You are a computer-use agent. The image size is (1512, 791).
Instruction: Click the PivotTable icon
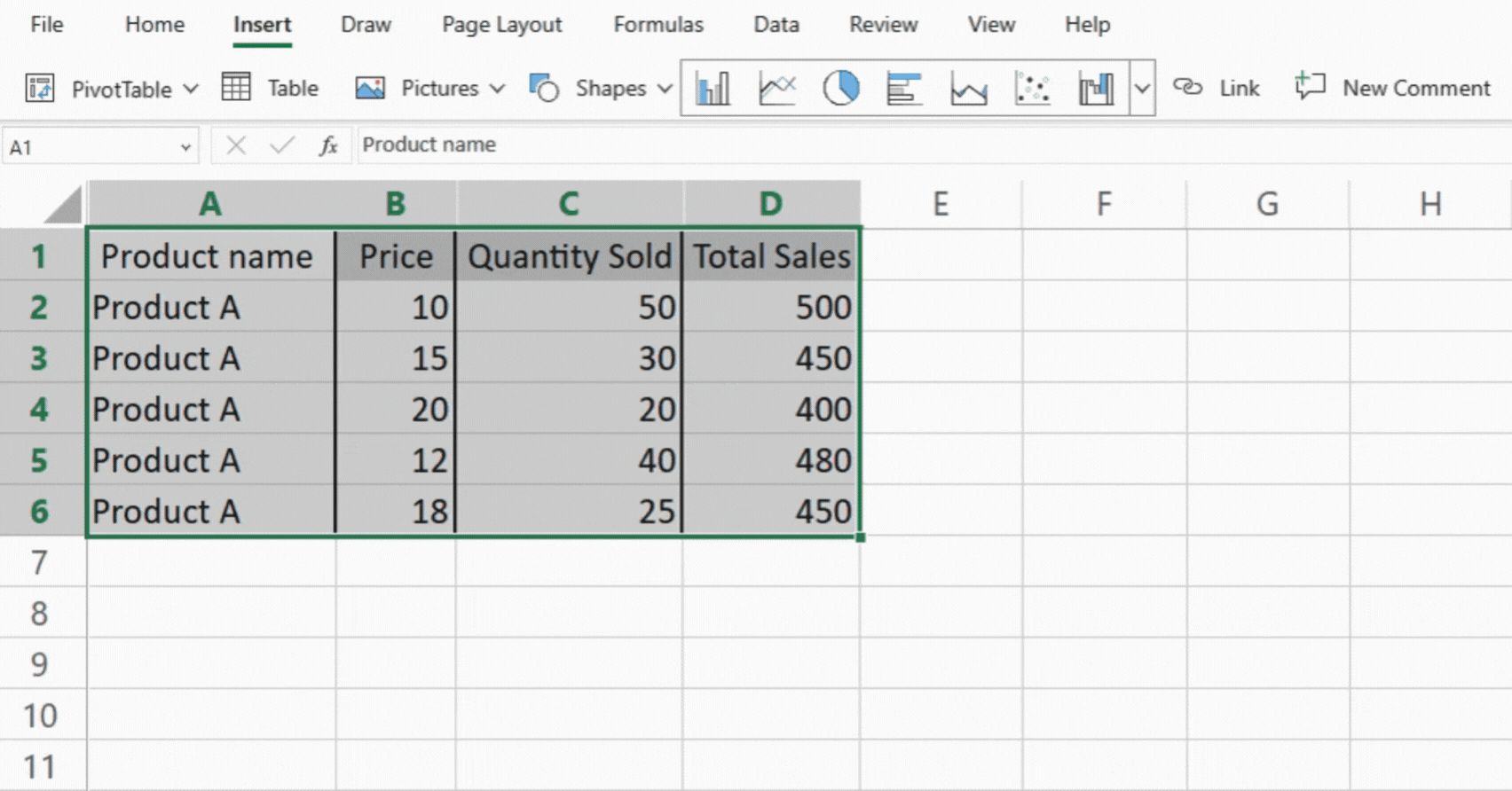point(40,88)
